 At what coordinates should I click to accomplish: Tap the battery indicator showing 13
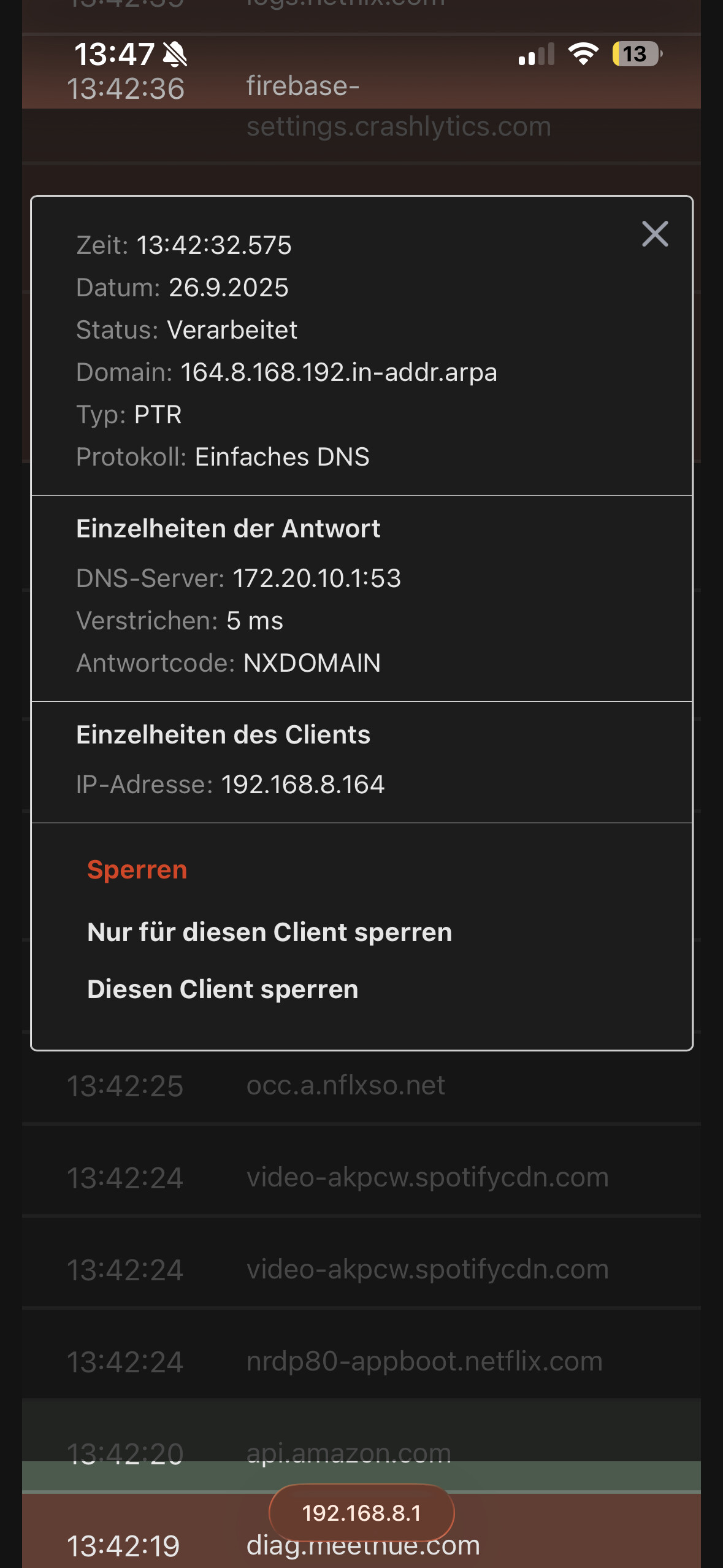(x=637, y=54)
